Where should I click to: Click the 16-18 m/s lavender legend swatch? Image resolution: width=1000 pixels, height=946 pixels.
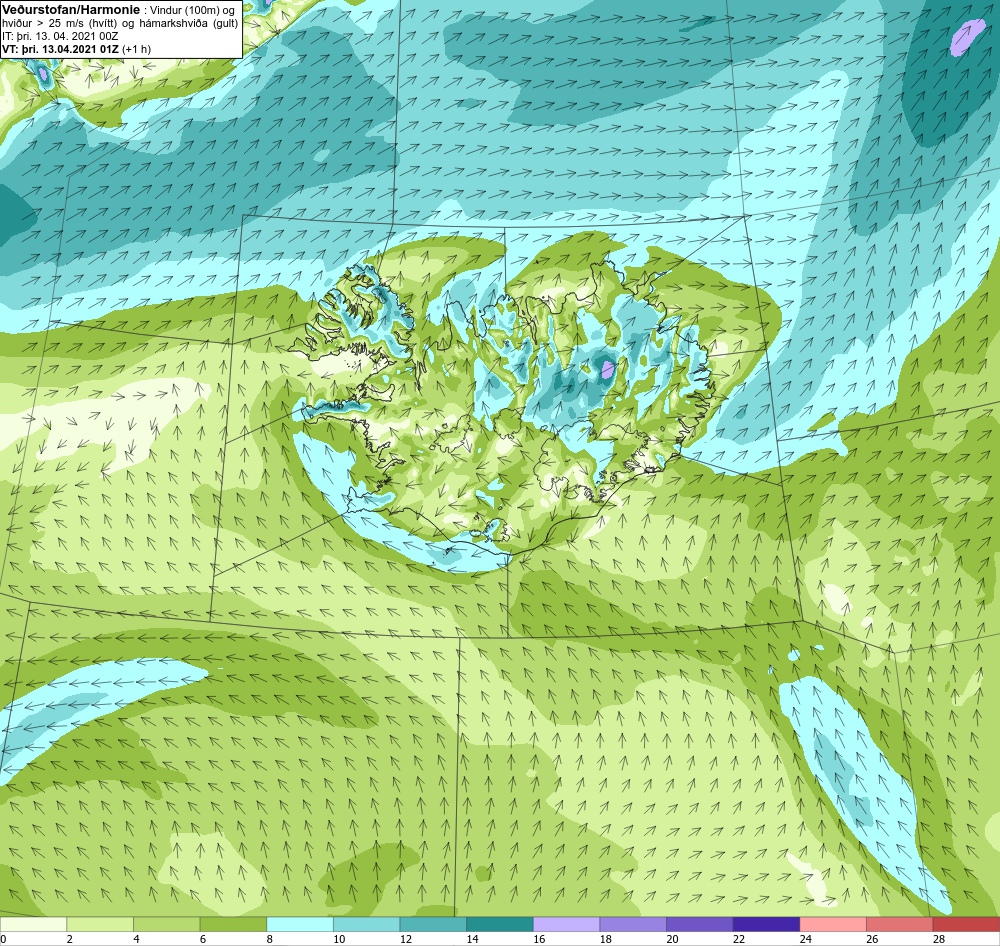[x=566, y=924]
